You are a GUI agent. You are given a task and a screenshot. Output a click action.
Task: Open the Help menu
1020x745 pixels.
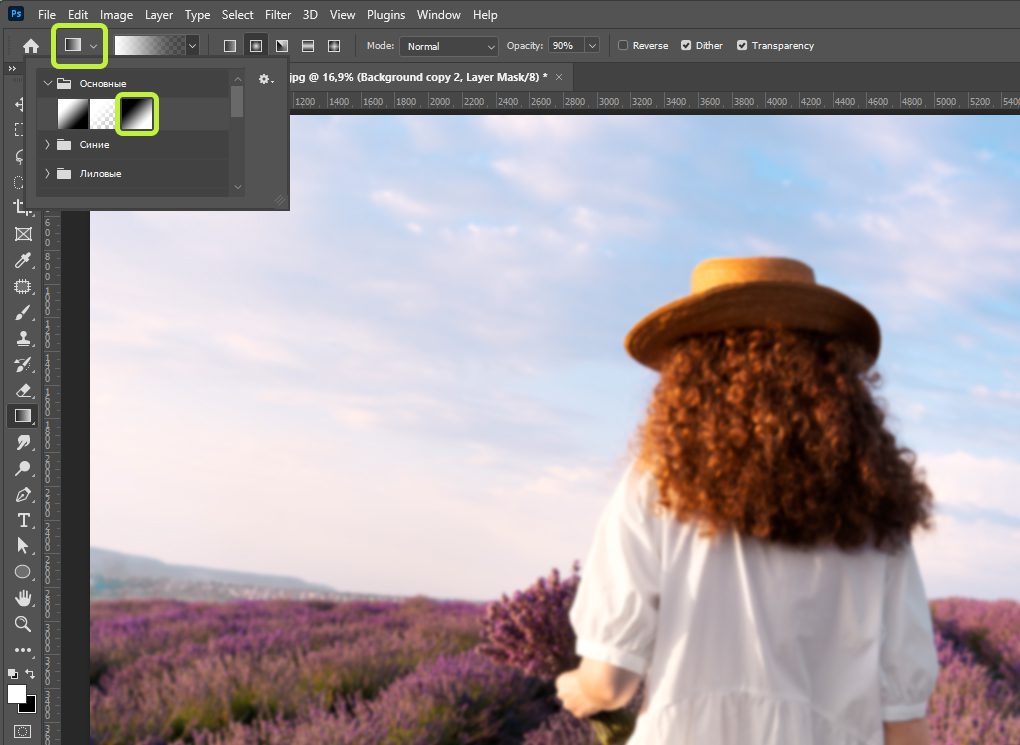[485, 14]
